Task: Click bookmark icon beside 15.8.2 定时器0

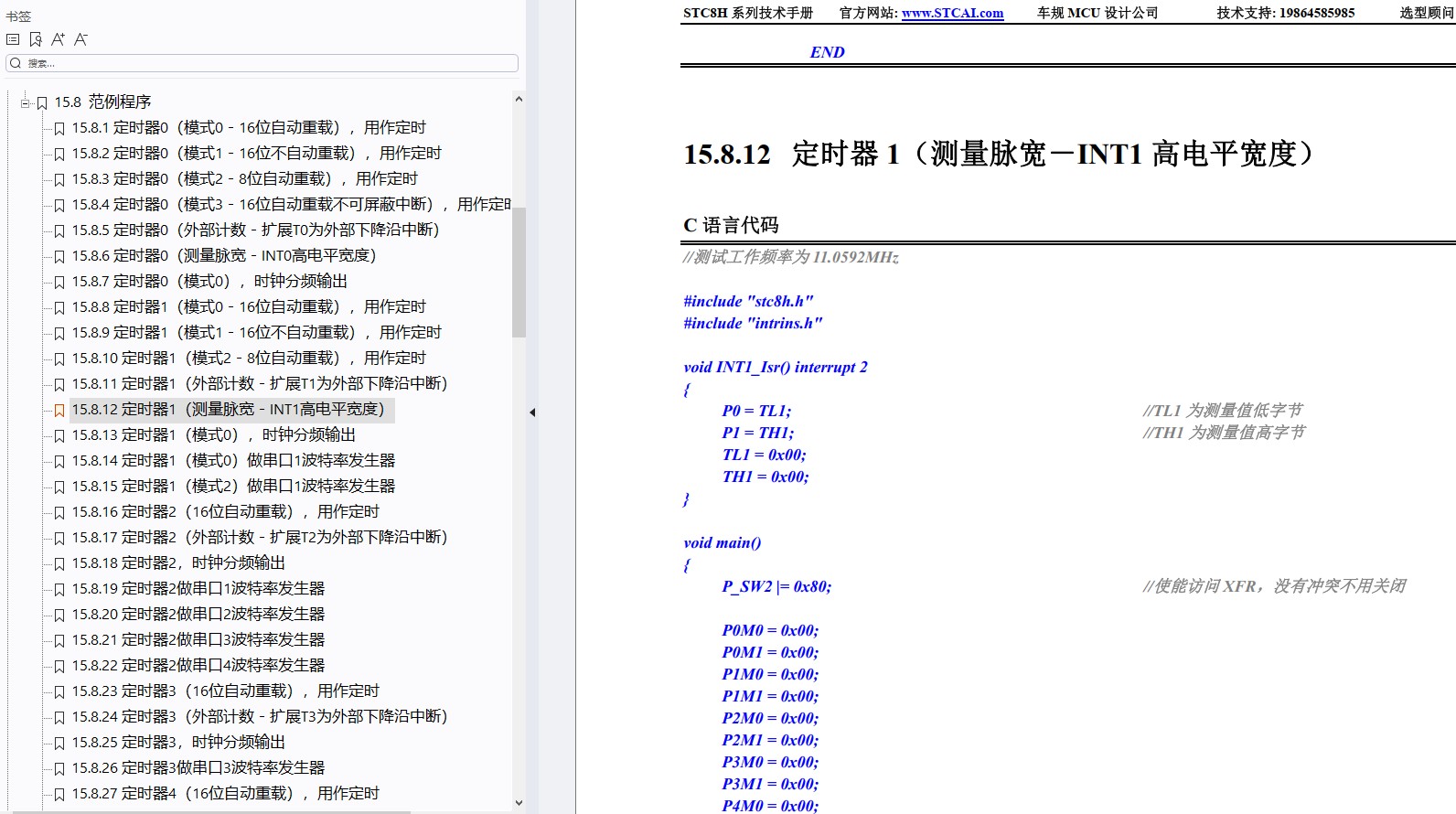Action: pos(59,154)
